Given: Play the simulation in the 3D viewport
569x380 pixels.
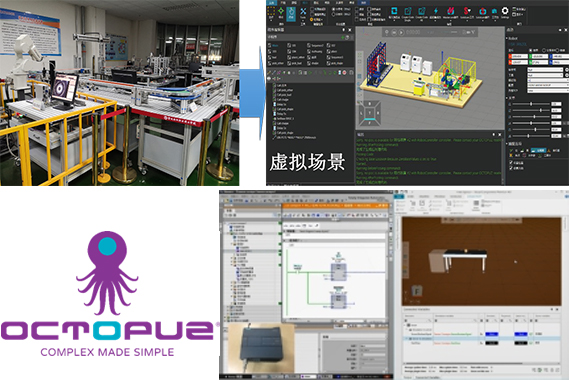Looking at the screenshot, I should 401,32.
